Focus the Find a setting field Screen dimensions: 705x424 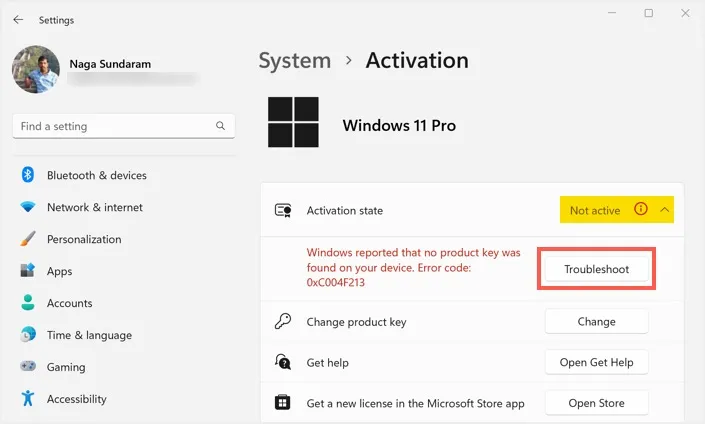click(x=124, y=126)
